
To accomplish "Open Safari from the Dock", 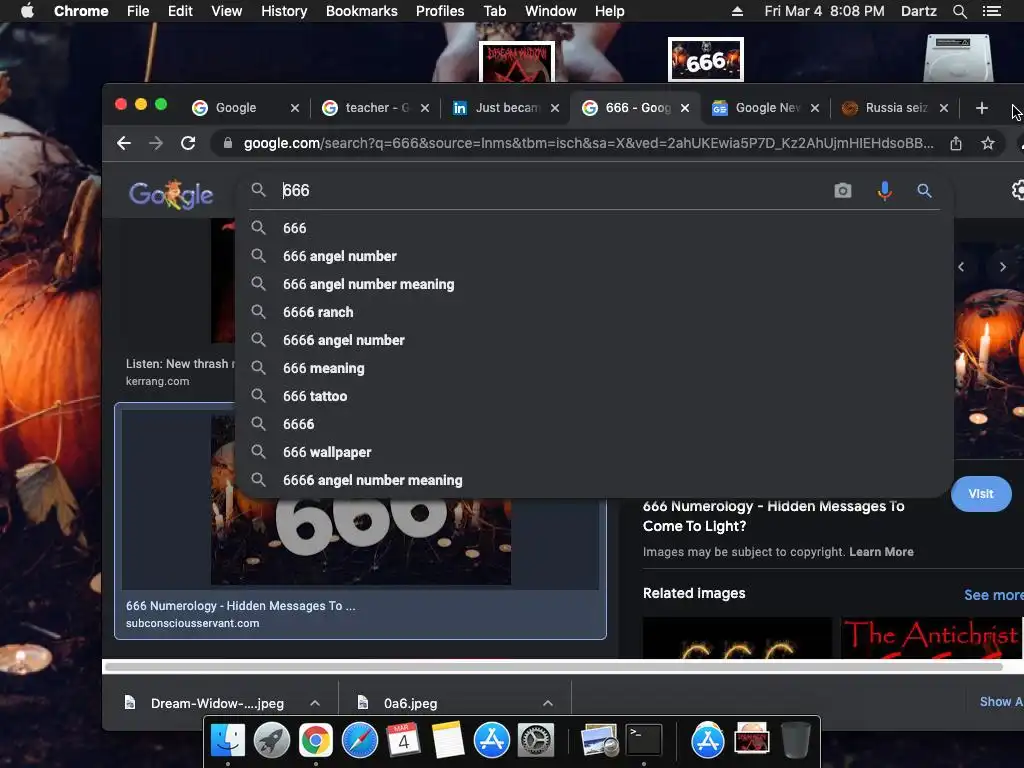I will (360, 741).
